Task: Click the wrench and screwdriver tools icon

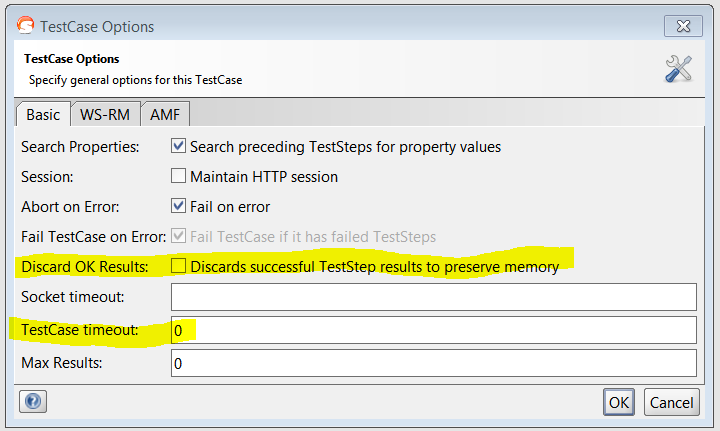Action: [x=679, y=69]
